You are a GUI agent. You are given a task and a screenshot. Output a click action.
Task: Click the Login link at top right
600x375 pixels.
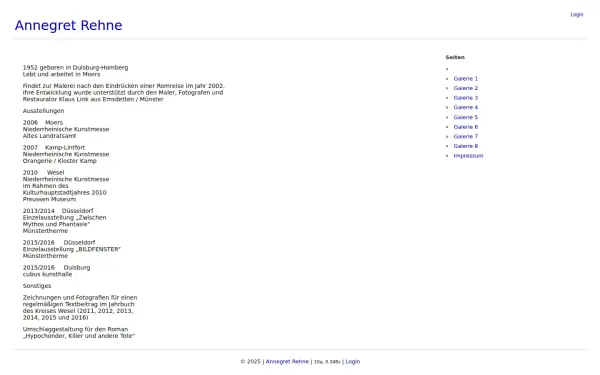pos(577,15)
